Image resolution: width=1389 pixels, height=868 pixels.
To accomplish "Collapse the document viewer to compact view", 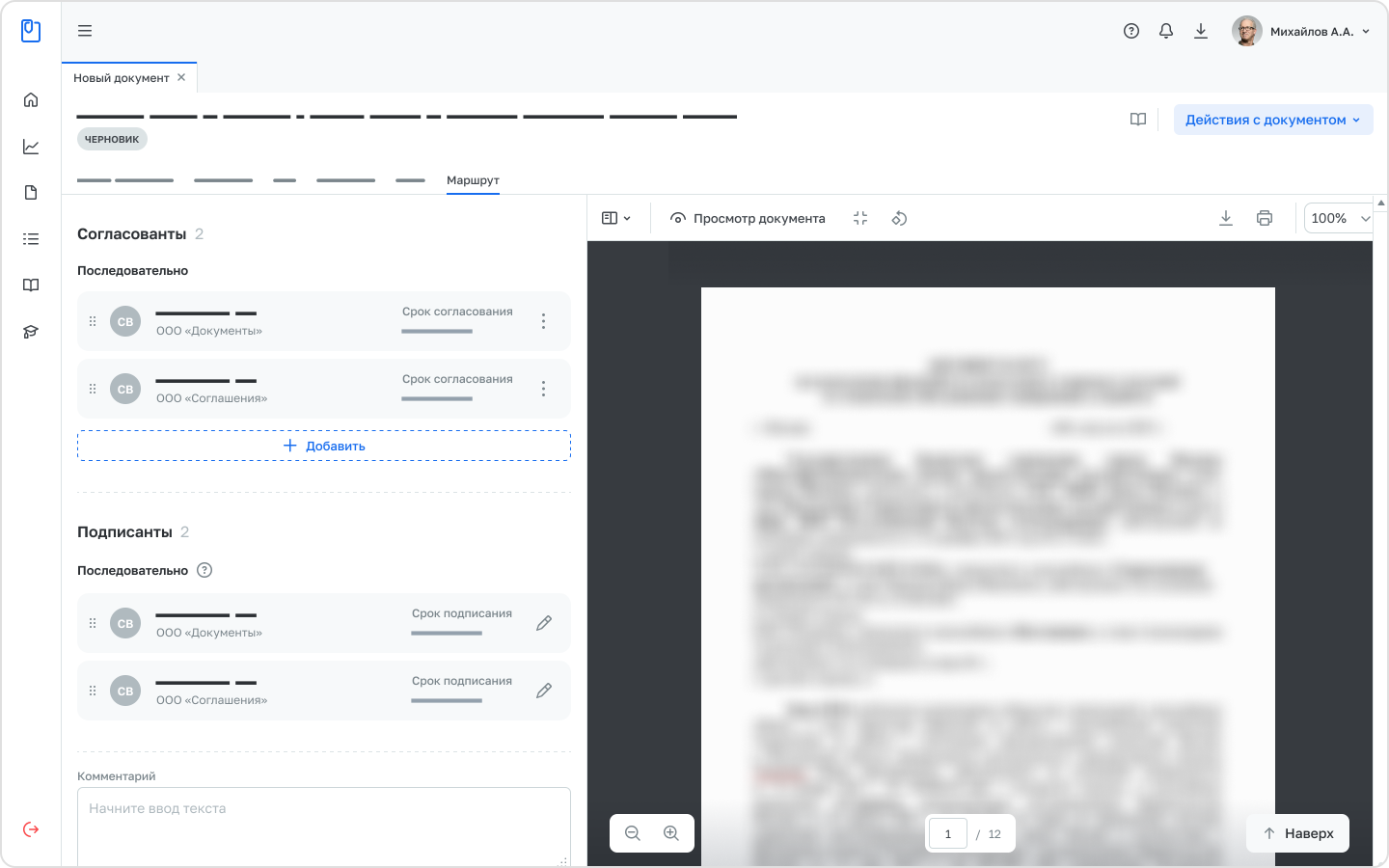I will point(860,219).
